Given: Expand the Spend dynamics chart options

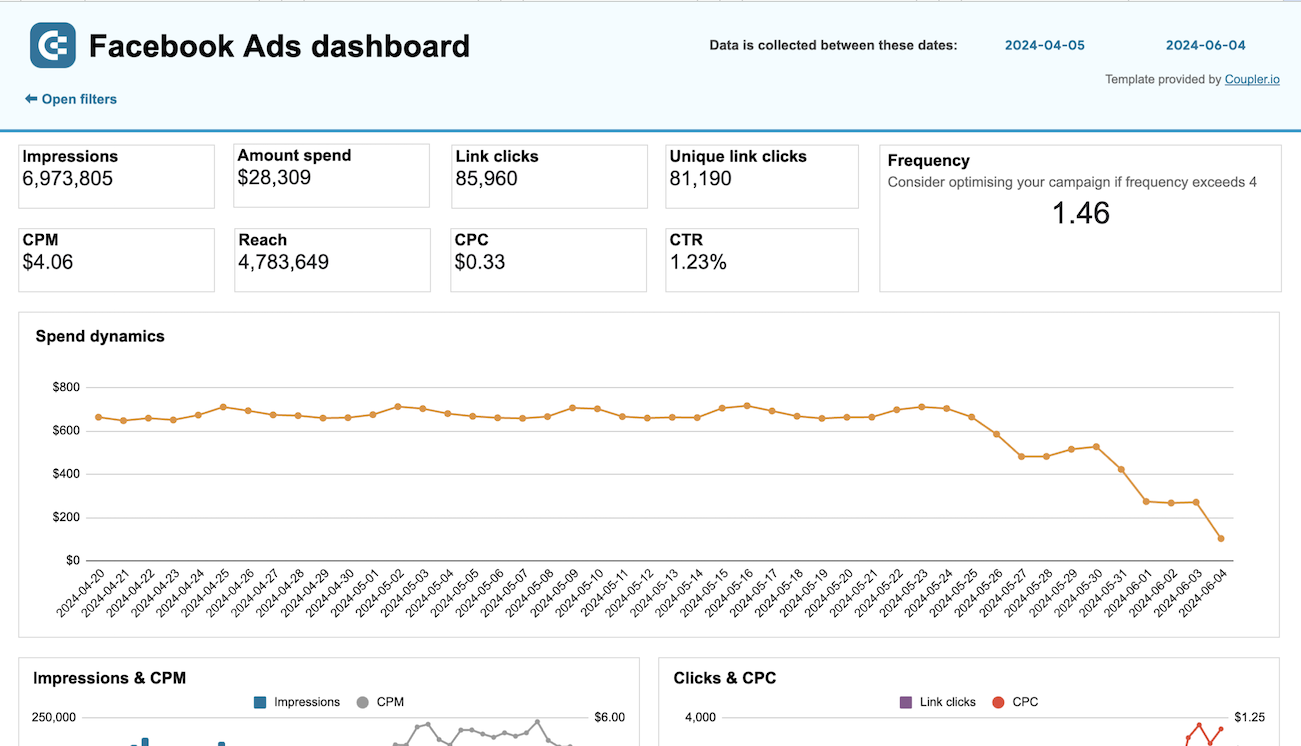Looking at the screenshot, I should click(99, 336).
